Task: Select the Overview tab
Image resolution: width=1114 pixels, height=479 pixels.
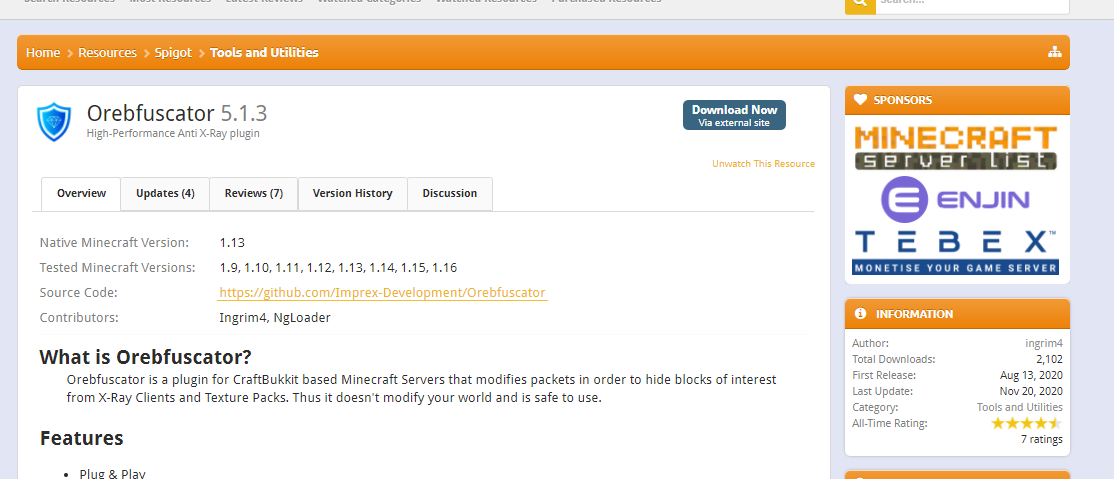Action: pos(82,193)
